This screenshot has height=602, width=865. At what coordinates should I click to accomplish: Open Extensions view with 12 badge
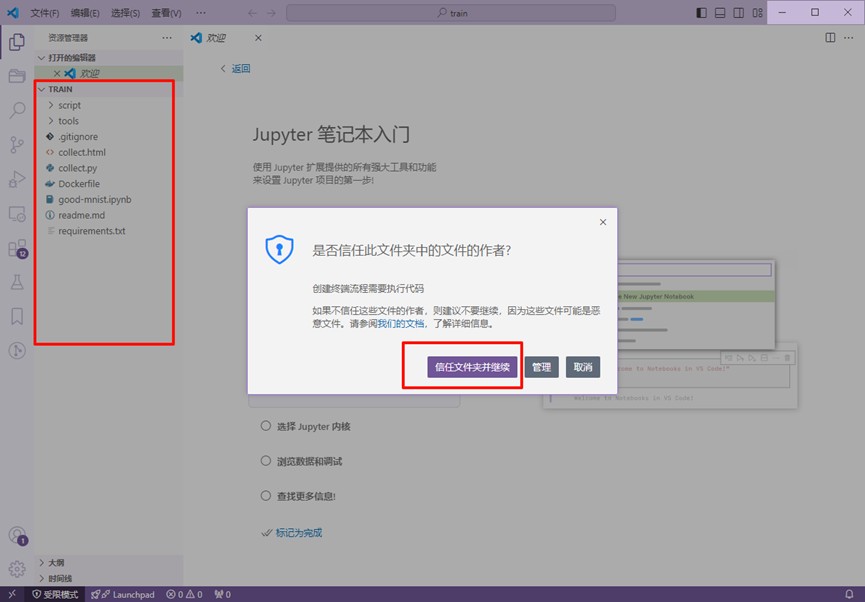coord(17,248)
